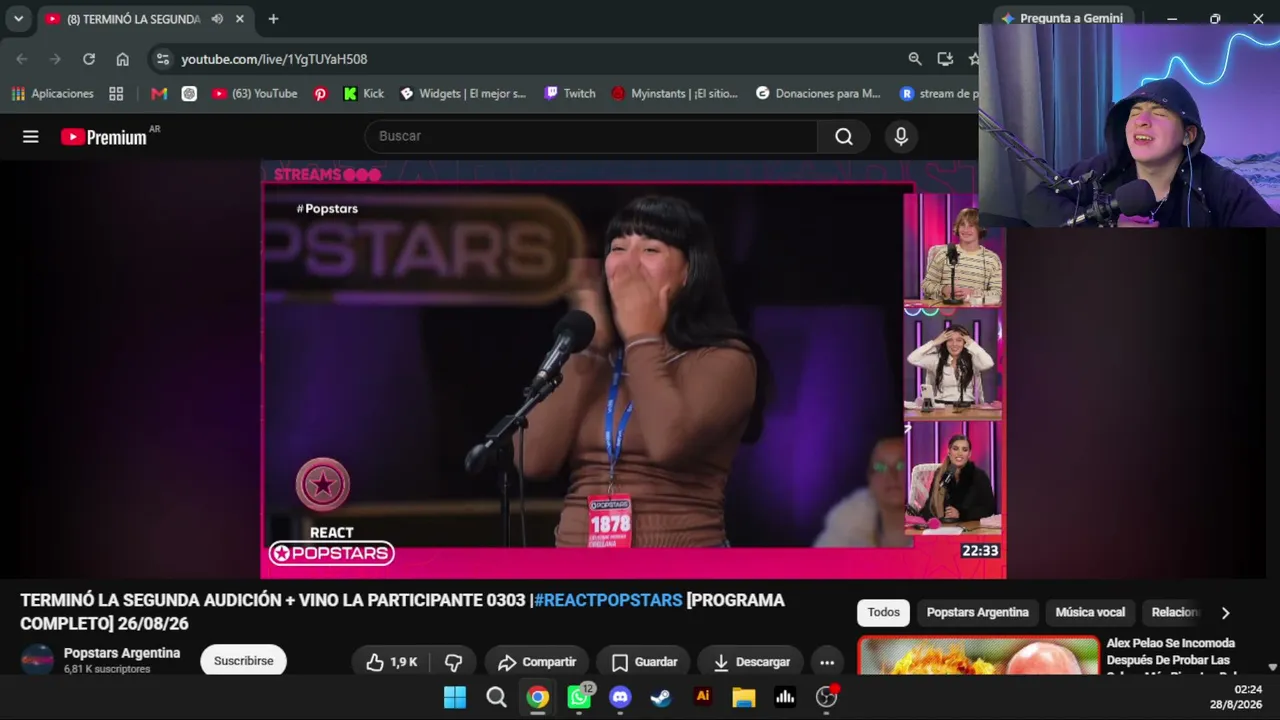Dislike the video
Image resolution: width=1280 pixels, height=720 pixels.
click(x=454, y=662)
